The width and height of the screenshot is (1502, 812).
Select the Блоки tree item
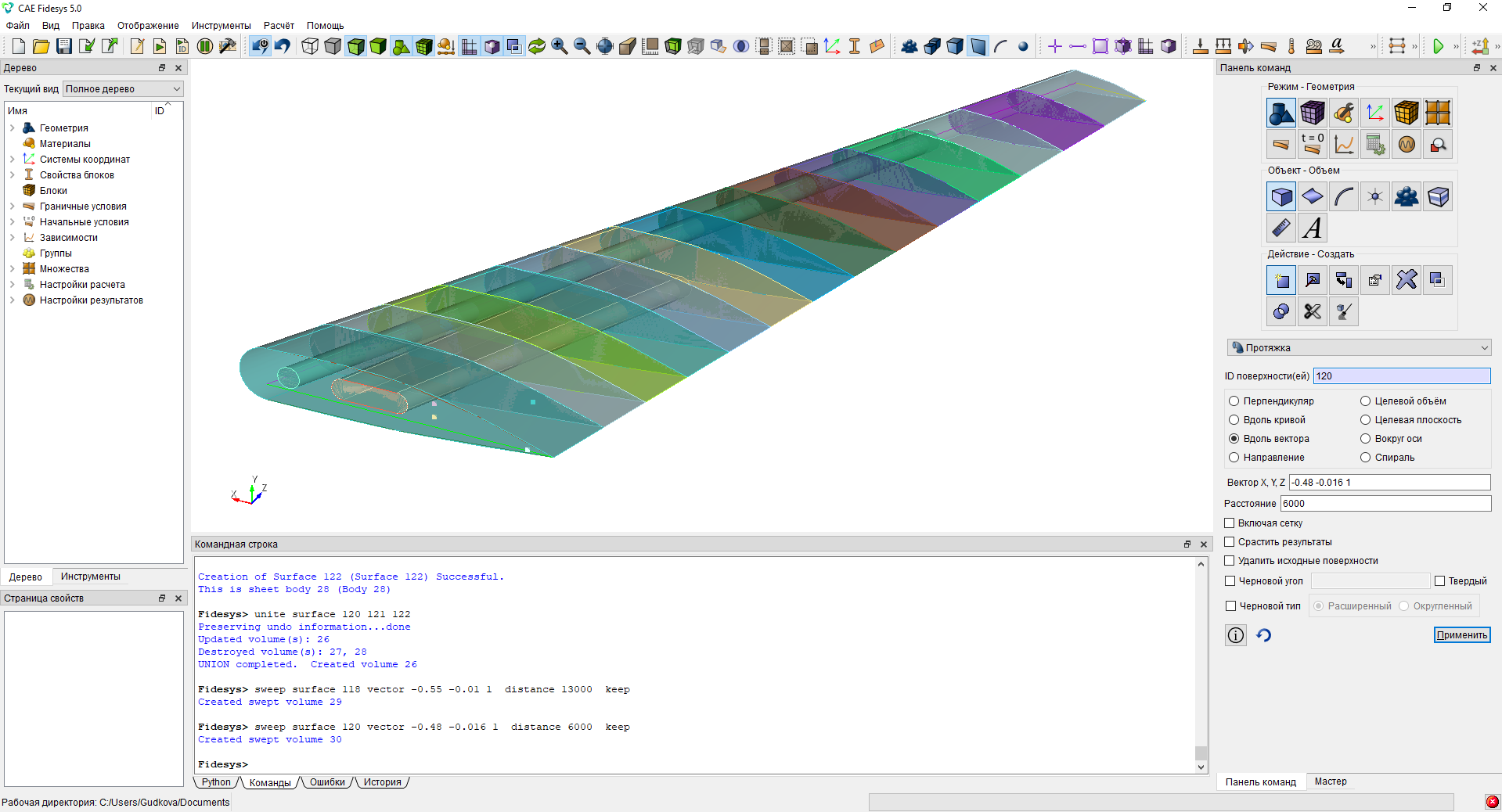click(53, 191)
